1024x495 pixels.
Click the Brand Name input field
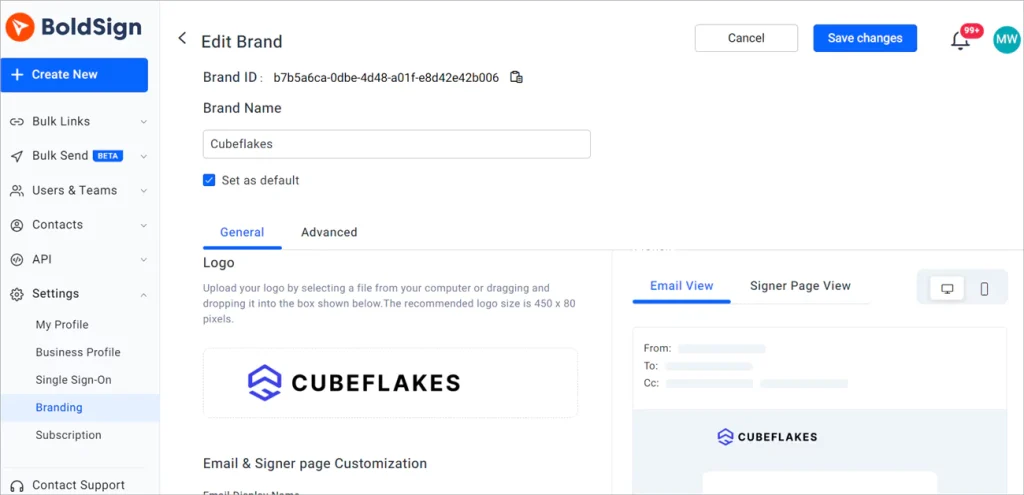[396, 144]
